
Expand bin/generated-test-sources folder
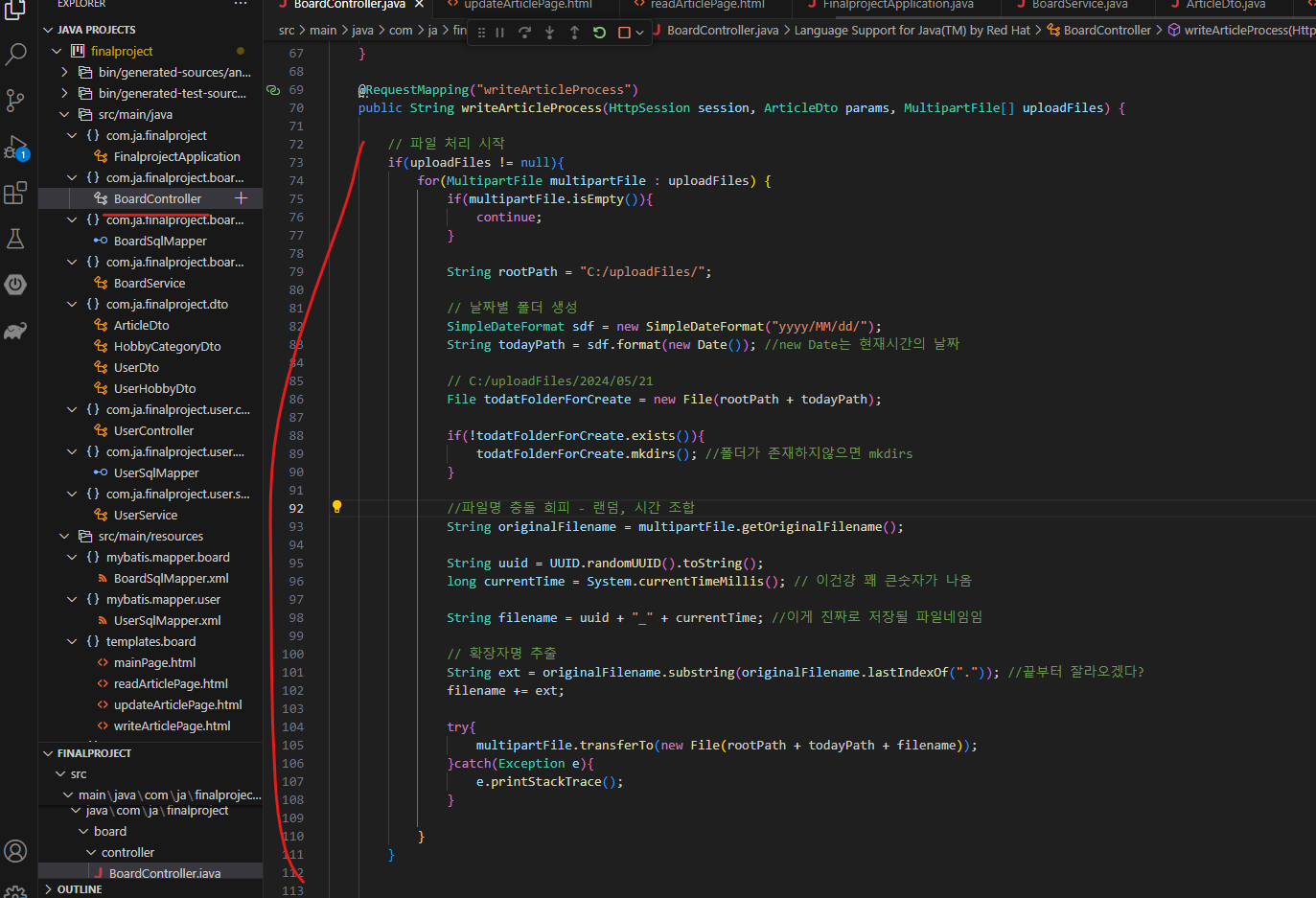point(64,93)
